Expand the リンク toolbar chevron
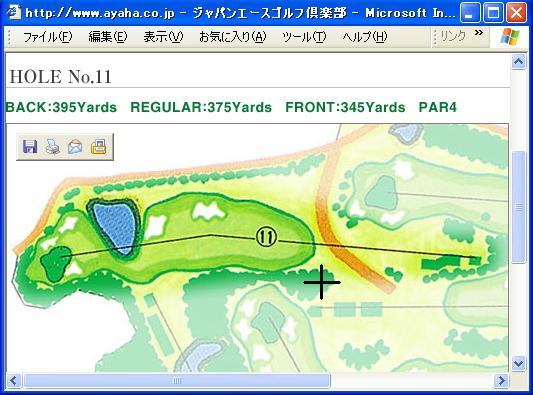 click(479, 33)
